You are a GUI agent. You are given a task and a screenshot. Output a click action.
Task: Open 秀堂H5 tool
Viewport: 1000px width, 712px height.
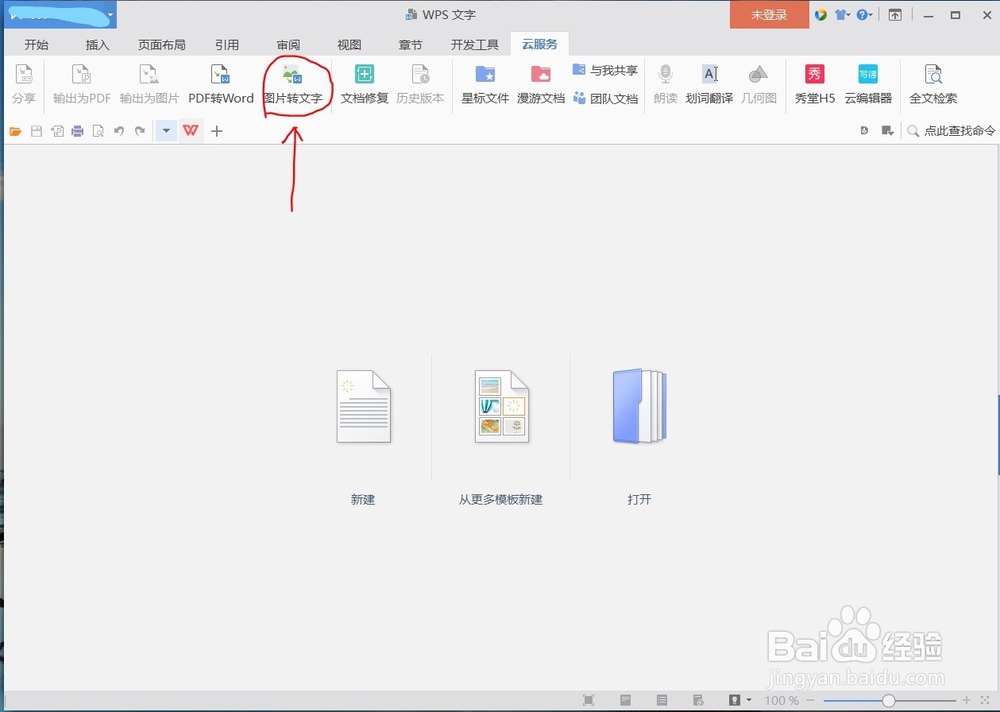click(814, 84)
